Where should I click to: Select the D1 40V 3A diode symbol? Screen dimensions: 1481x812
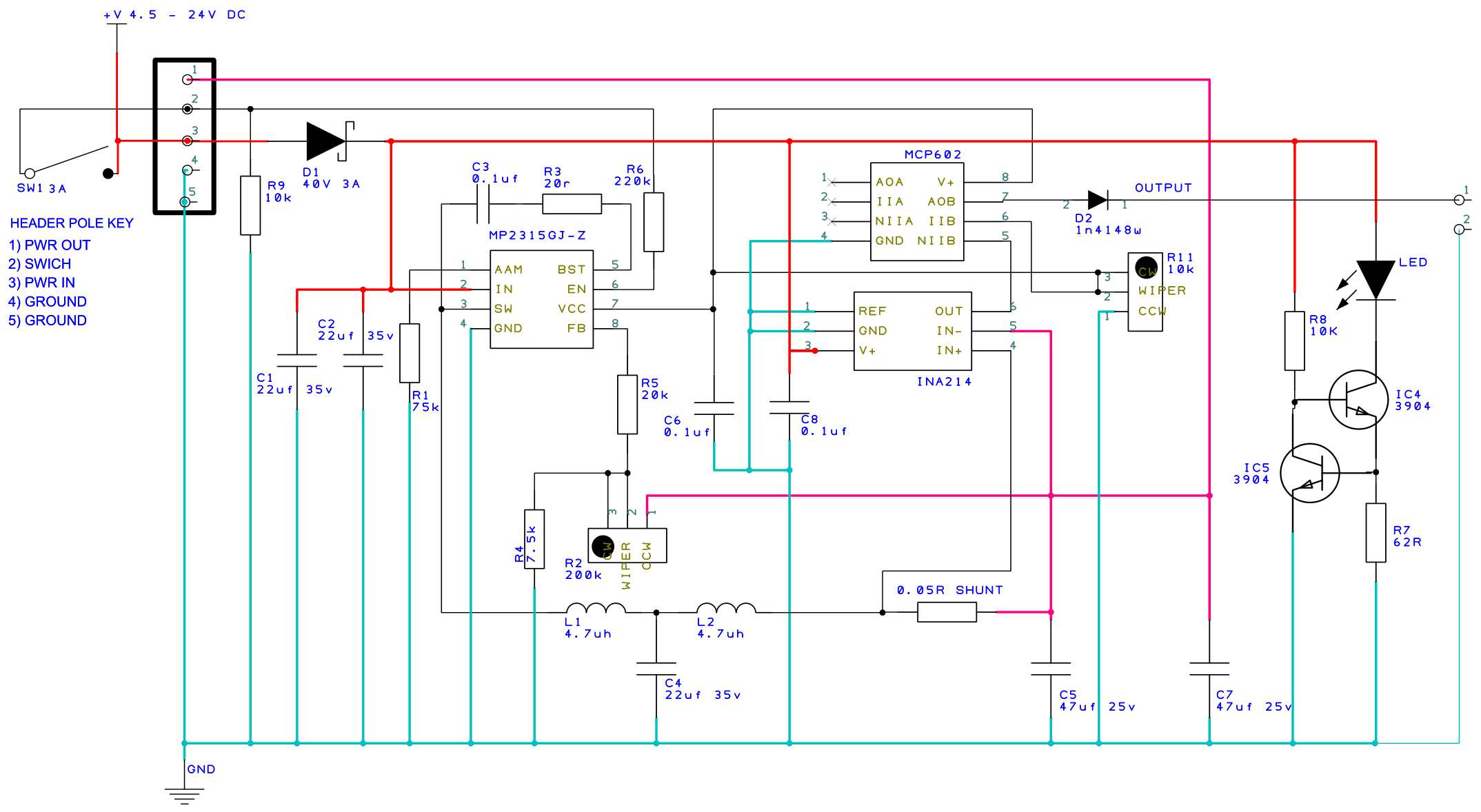click(x=330, y=141)
